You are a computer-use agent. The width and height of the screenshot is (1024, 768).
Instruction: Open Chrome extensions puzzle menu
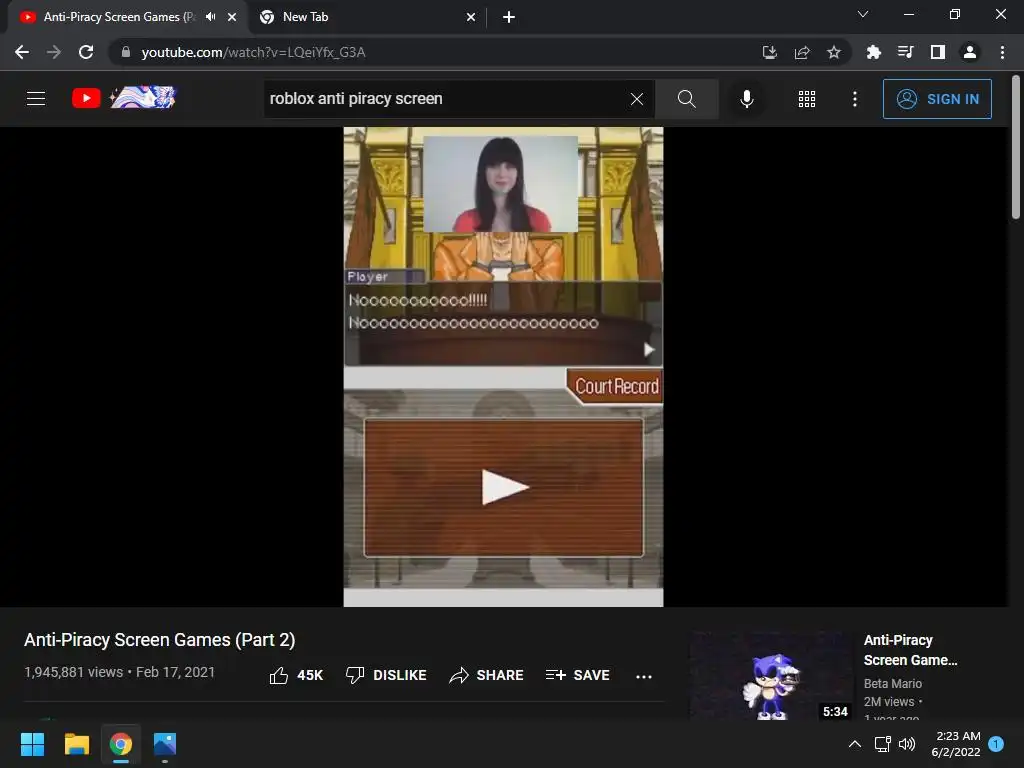(x=874, y=52)
